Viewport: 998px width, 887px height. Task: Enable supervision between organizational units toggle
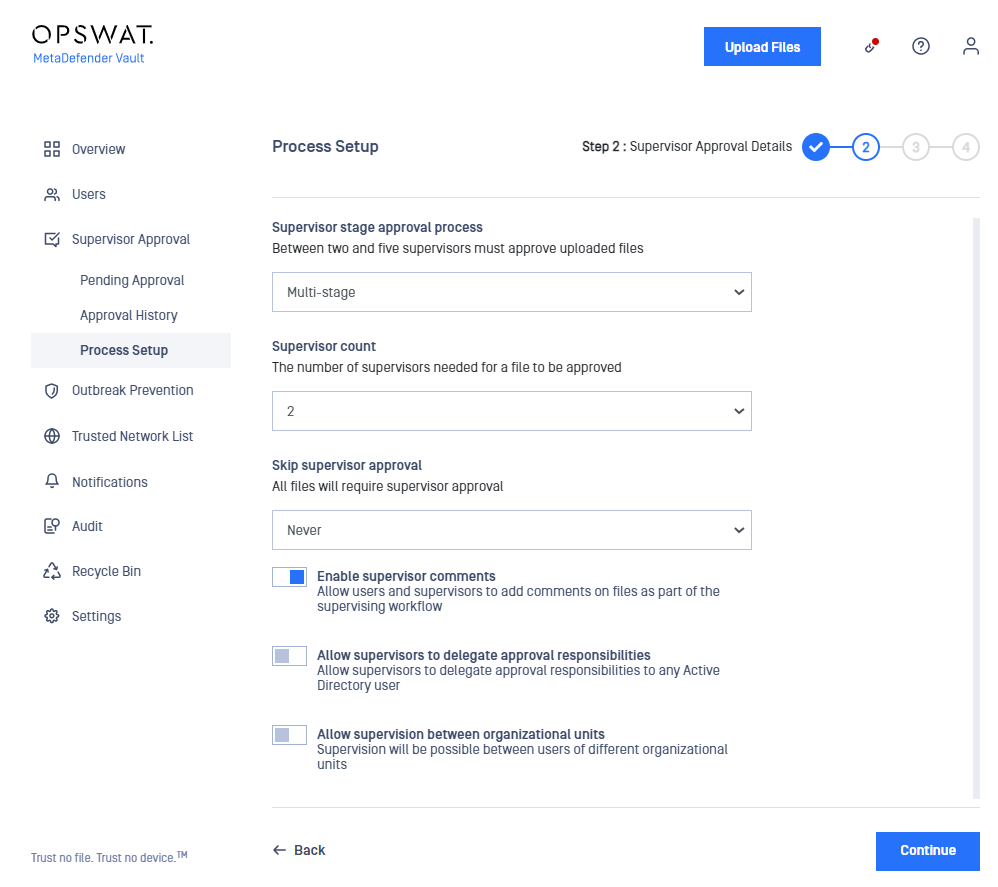tap(290, 735)
